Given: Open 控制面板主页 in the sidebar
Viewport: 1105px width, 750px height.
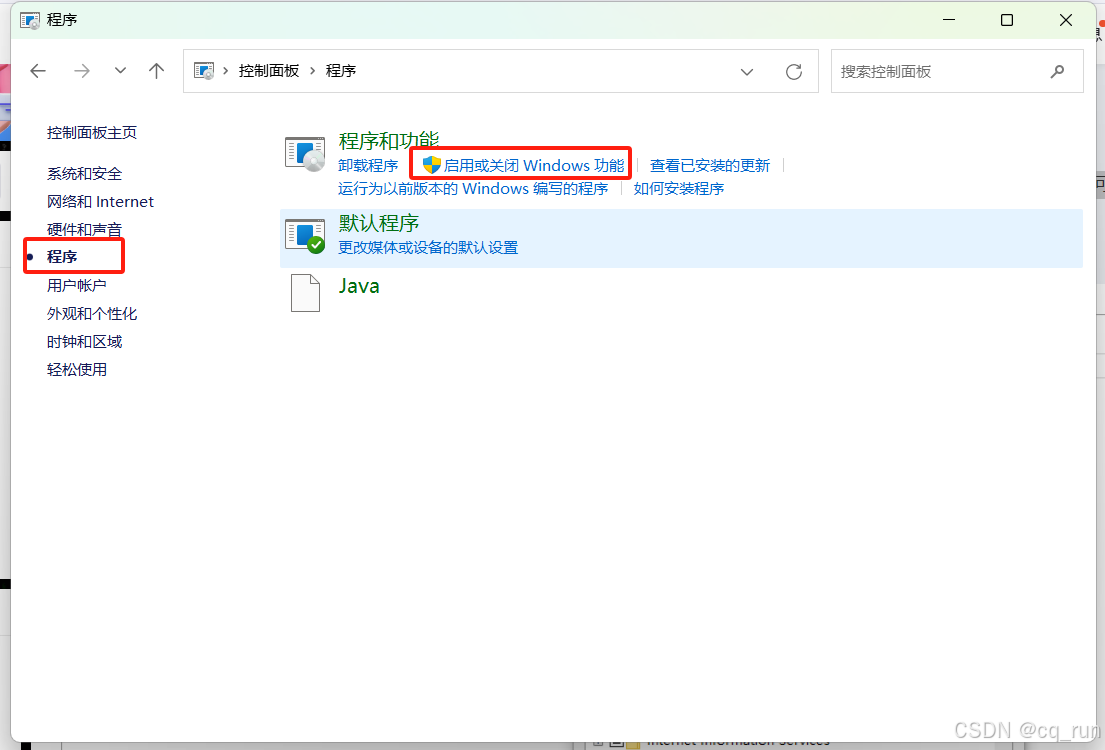Looking at the screenshot, I should coord(92,133).
